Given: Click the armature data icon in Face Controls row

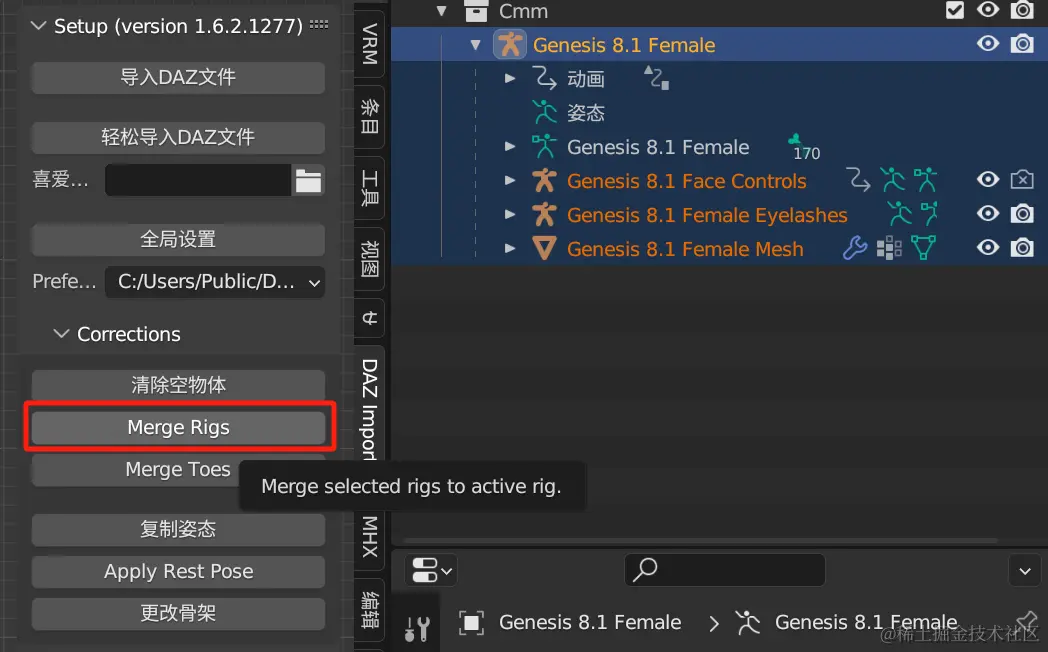Looking at the screenshot, I should coord(926,180).
